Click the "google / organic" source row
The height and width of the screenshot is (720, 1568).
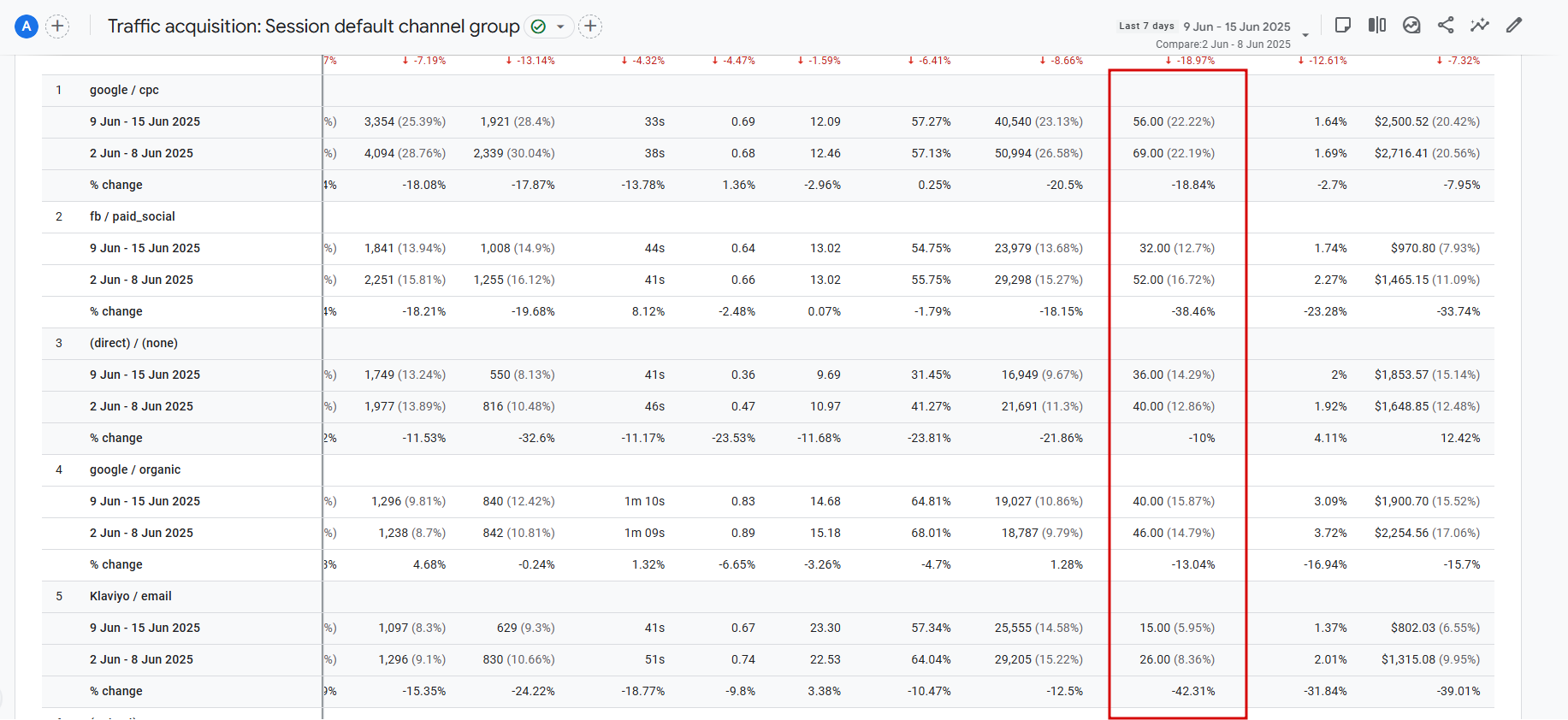pos(135,469)
